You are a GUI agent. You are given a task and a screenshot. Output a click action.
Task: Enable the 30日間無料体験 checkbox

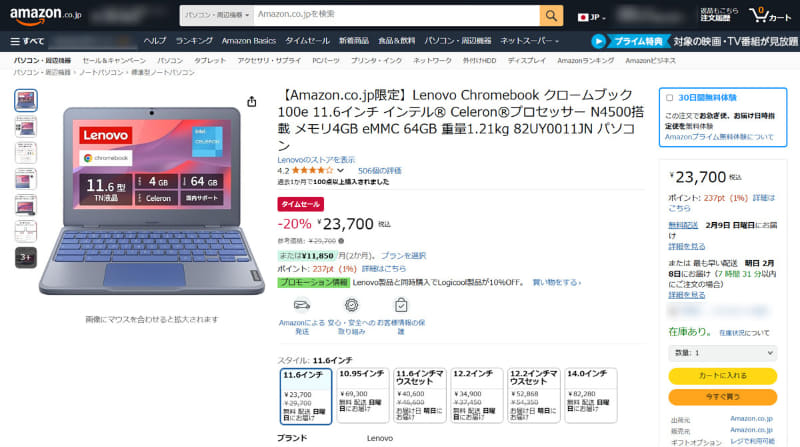click(669, 97)
